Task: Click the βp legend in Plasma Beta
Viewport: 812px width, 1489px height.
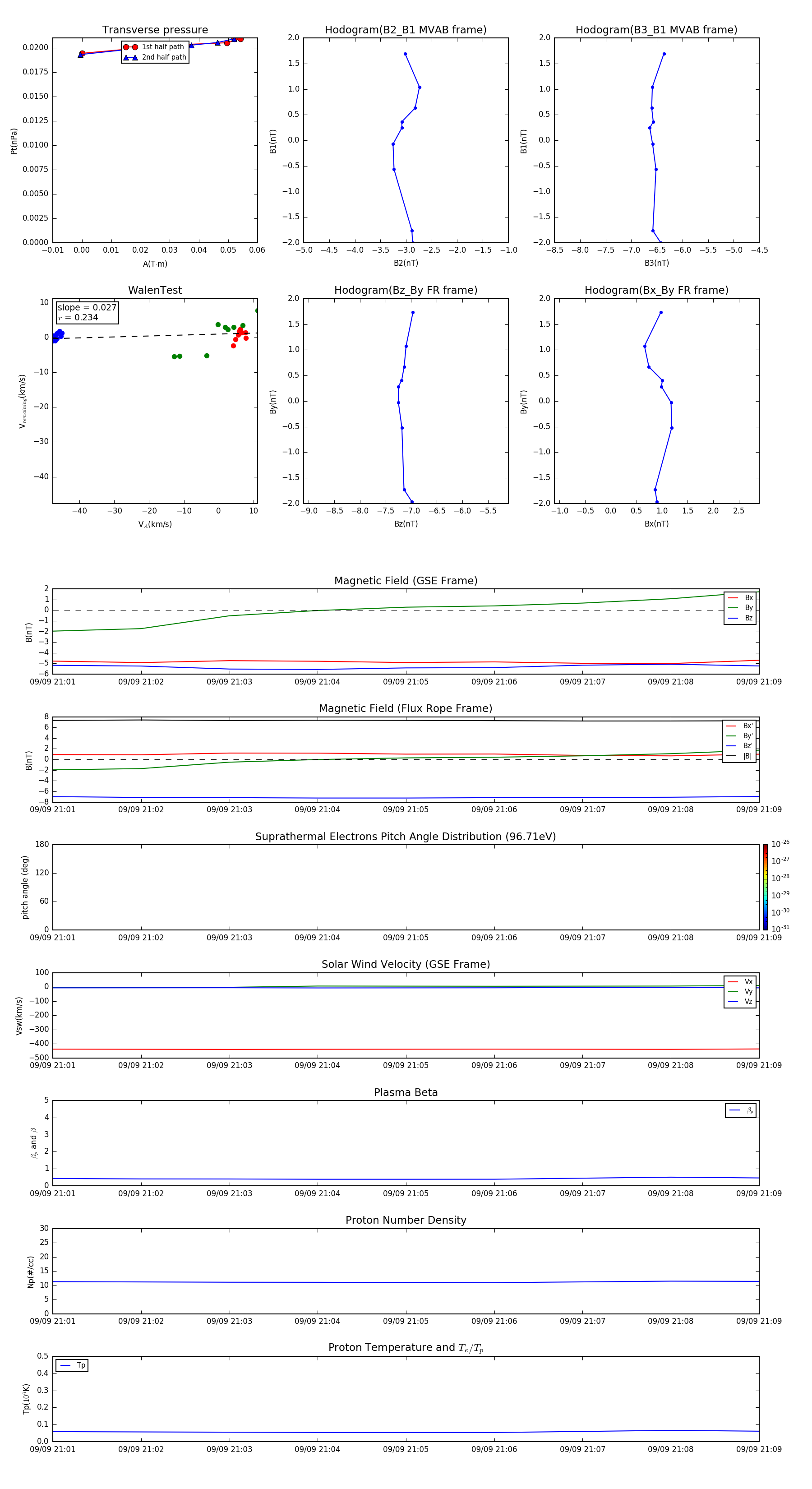Action: tap(740, 1110)
